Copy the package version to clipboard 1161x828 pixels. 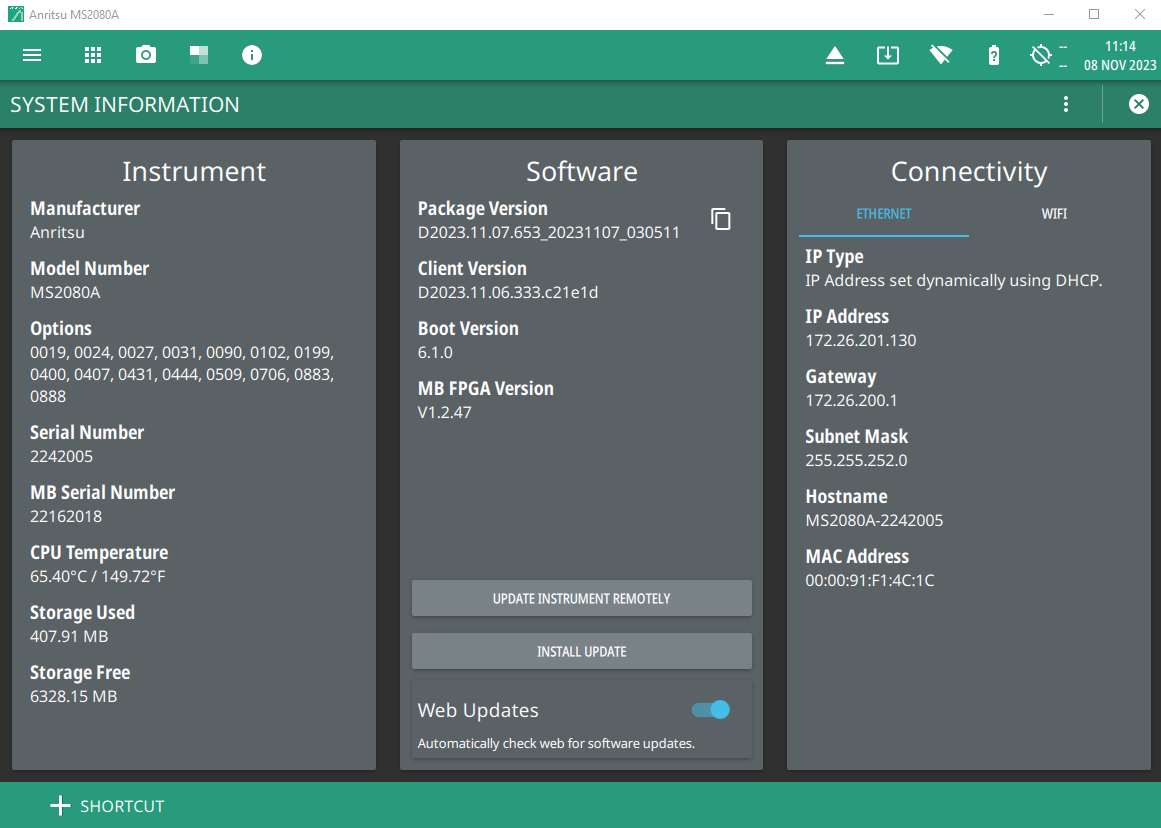pos(721,220)
